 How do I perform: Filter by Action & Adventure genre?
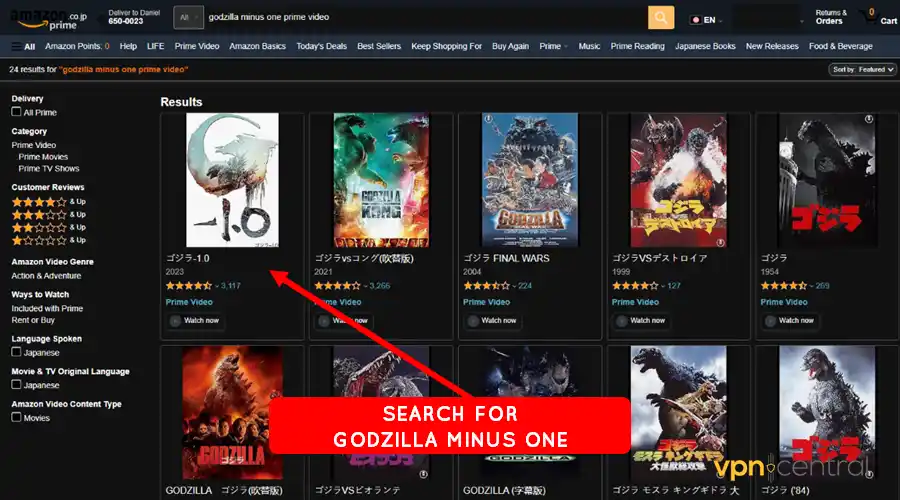point(46,276)
